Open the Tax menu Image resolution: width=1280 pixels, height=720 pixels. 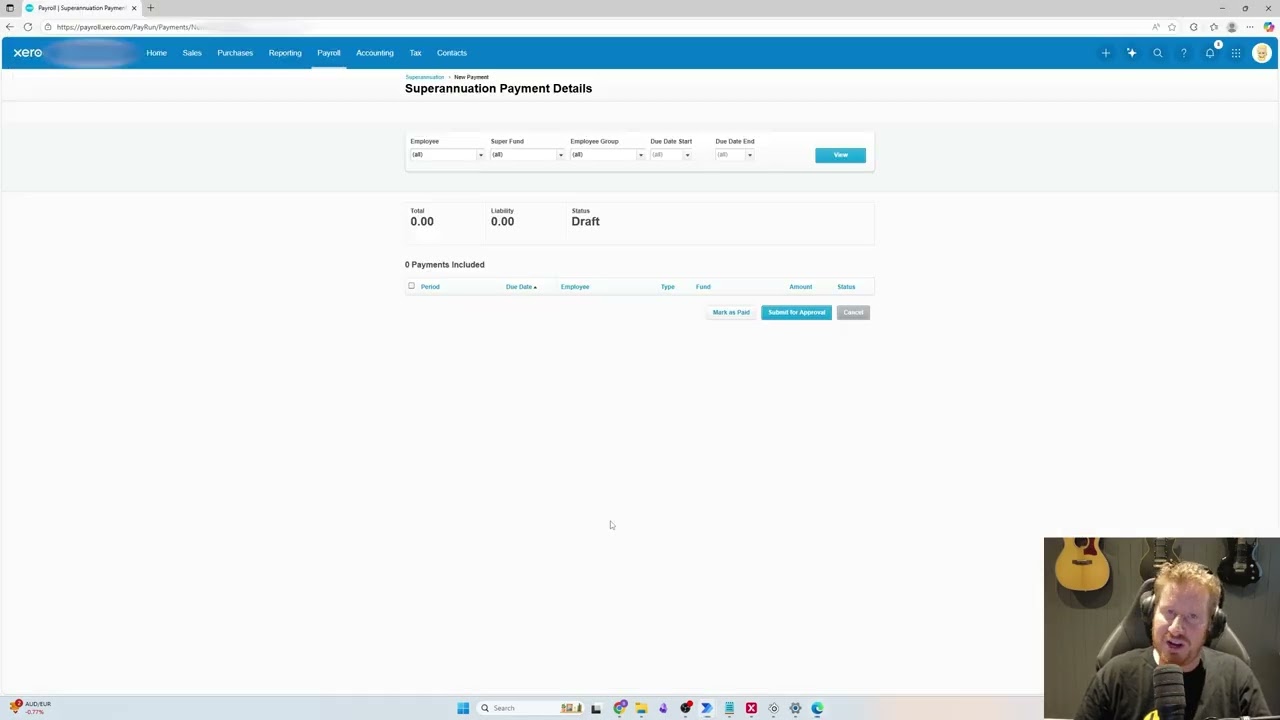(415, 53)
